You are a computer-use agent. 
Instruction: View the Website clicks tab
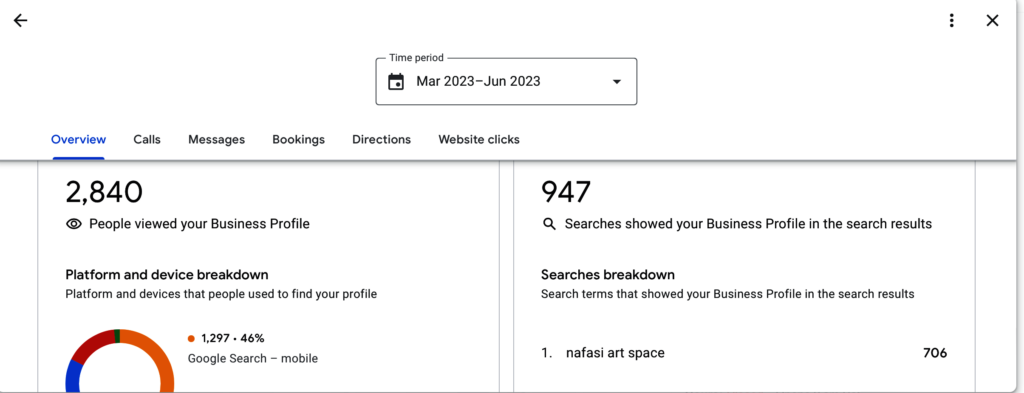point(479,139)
